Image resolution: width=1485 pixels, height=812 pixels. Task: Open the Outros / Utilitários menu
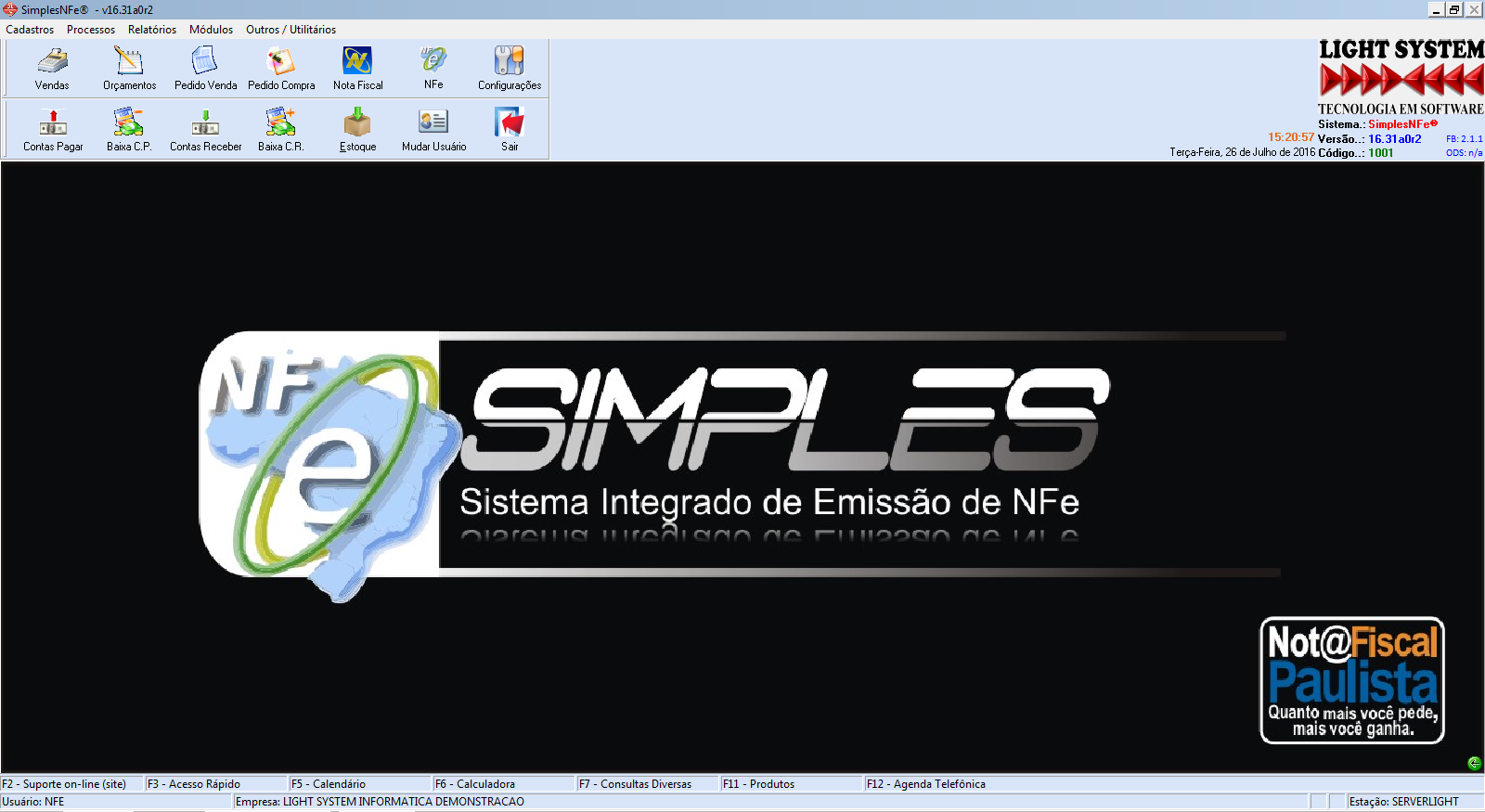coord(291,30)
